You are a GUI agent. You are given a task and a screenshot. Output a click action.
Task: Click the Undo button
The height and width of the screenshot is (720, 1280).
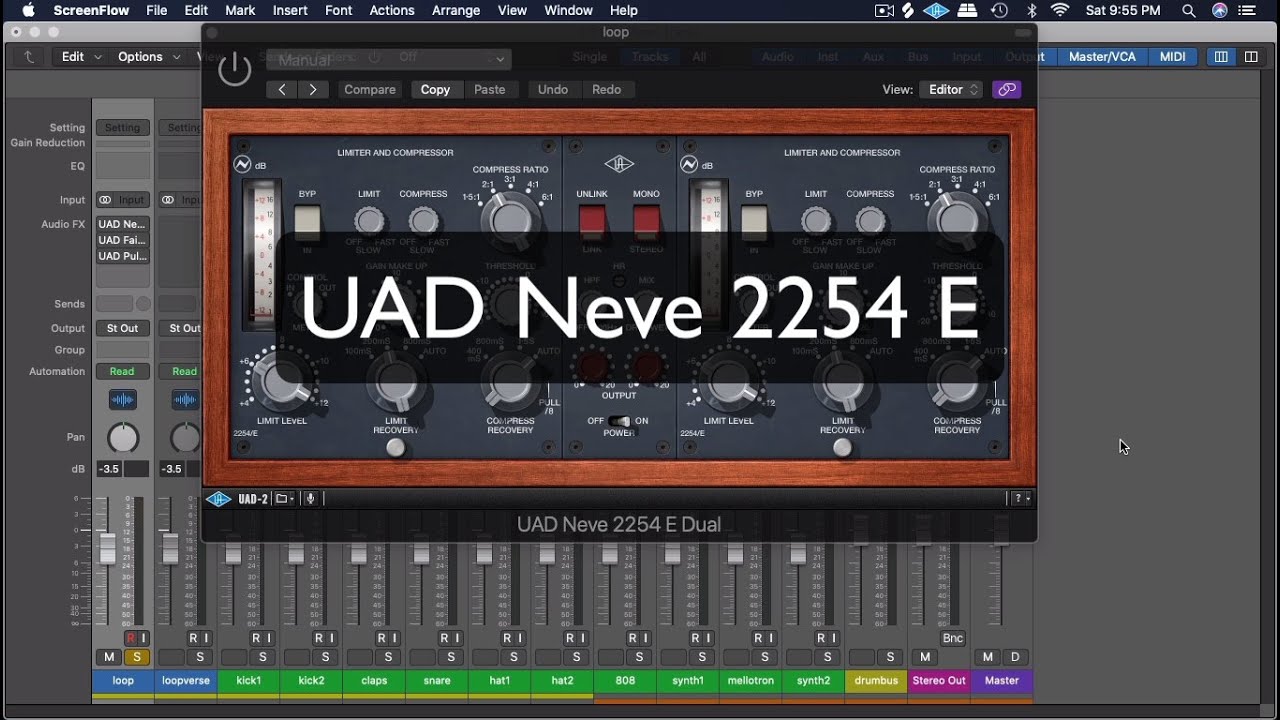(553, 89)
